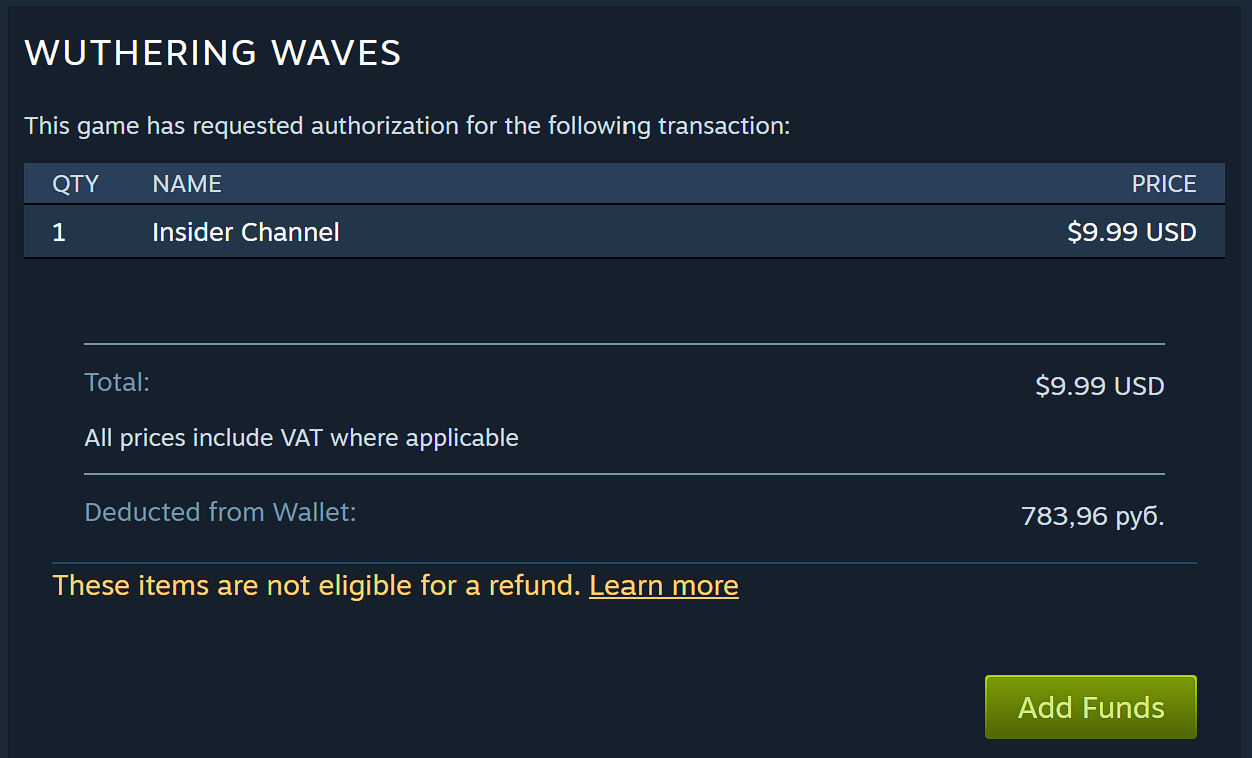The image size is (1252, 758).
Task: Click the not eligible for refund warning
Action: tap(316, 585)
